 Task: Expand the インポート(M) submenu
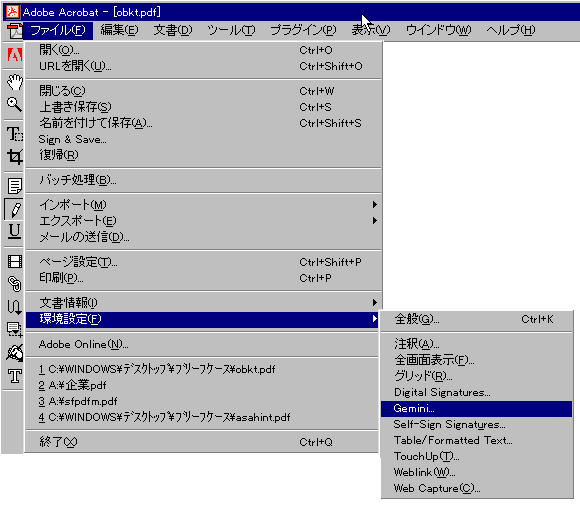pos(203,205)
